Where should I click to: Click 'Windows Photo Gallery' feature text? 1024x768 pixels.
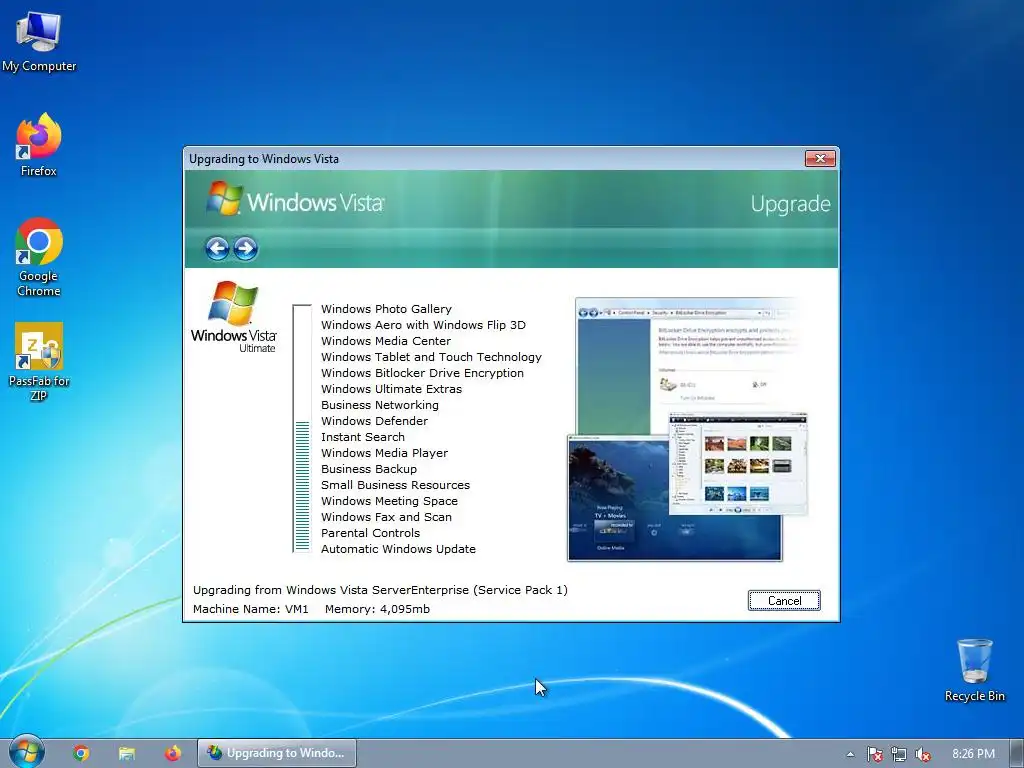(x=386, y=309)
